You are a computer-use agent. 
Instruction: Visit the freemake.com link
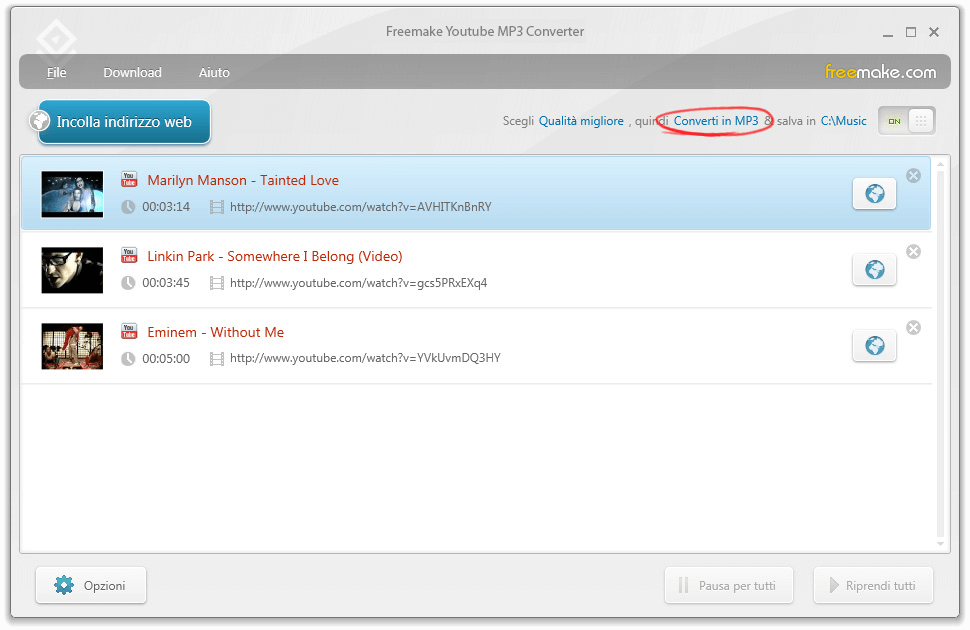(x=880, y=72)
